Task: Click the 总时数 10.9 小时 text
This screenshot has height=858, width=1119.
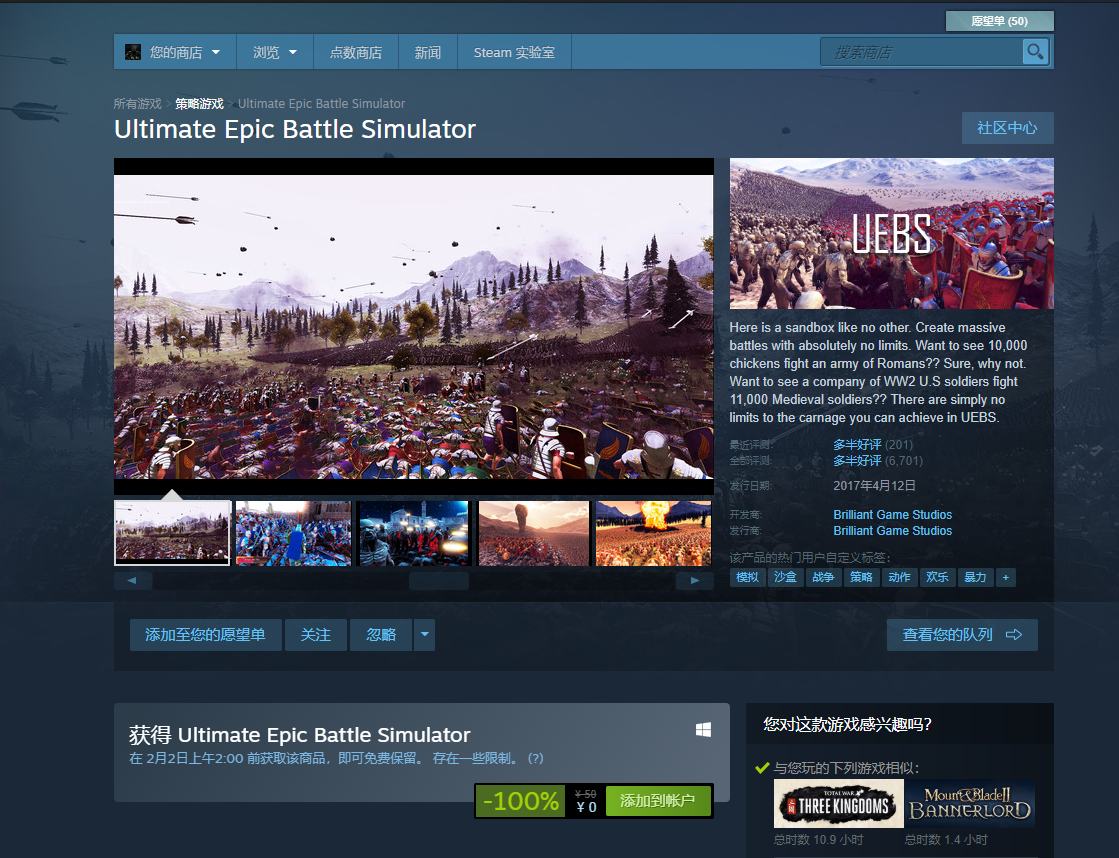Action: pyautogui.click(x=819, y=839)
